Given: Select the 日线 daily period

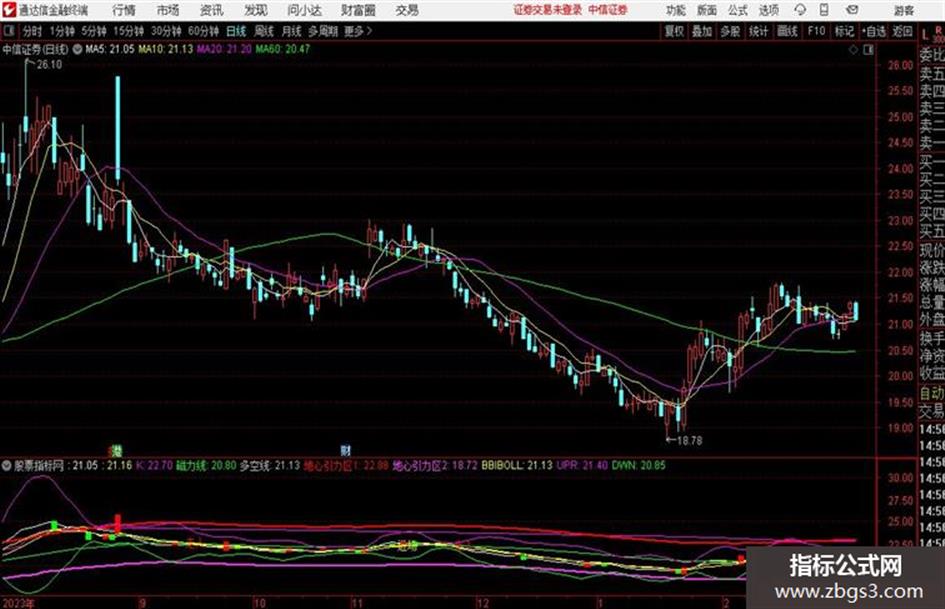Looking at the screenshot, I should tap(236, 31).
